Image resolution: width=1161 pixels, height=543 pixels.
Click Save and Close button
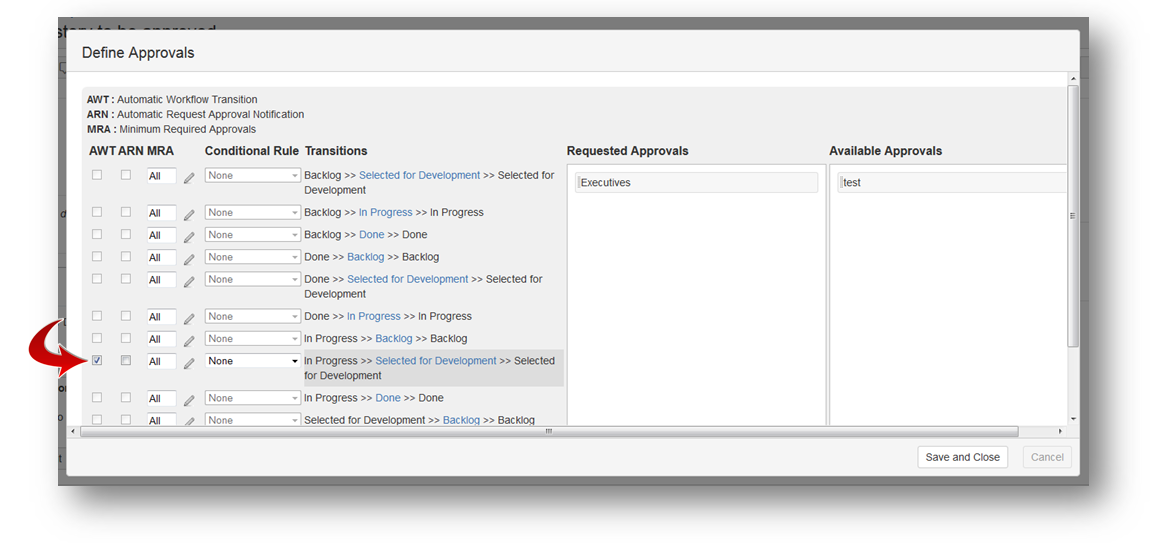pos(962,457)
